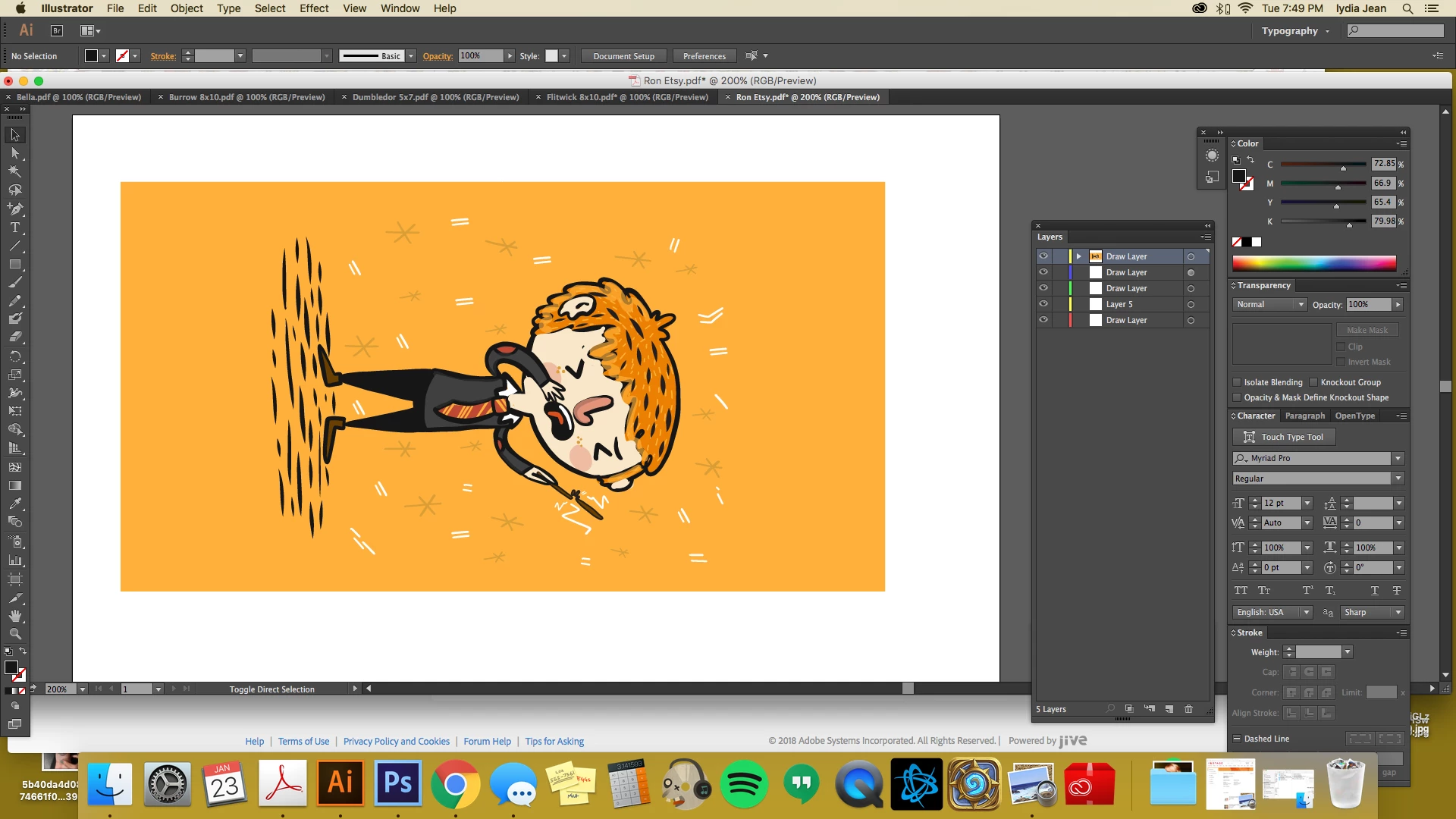This screenshot has height=819, width=1456.
Task: Choose the Magic Wand tool
Action: tap(14, 171)
